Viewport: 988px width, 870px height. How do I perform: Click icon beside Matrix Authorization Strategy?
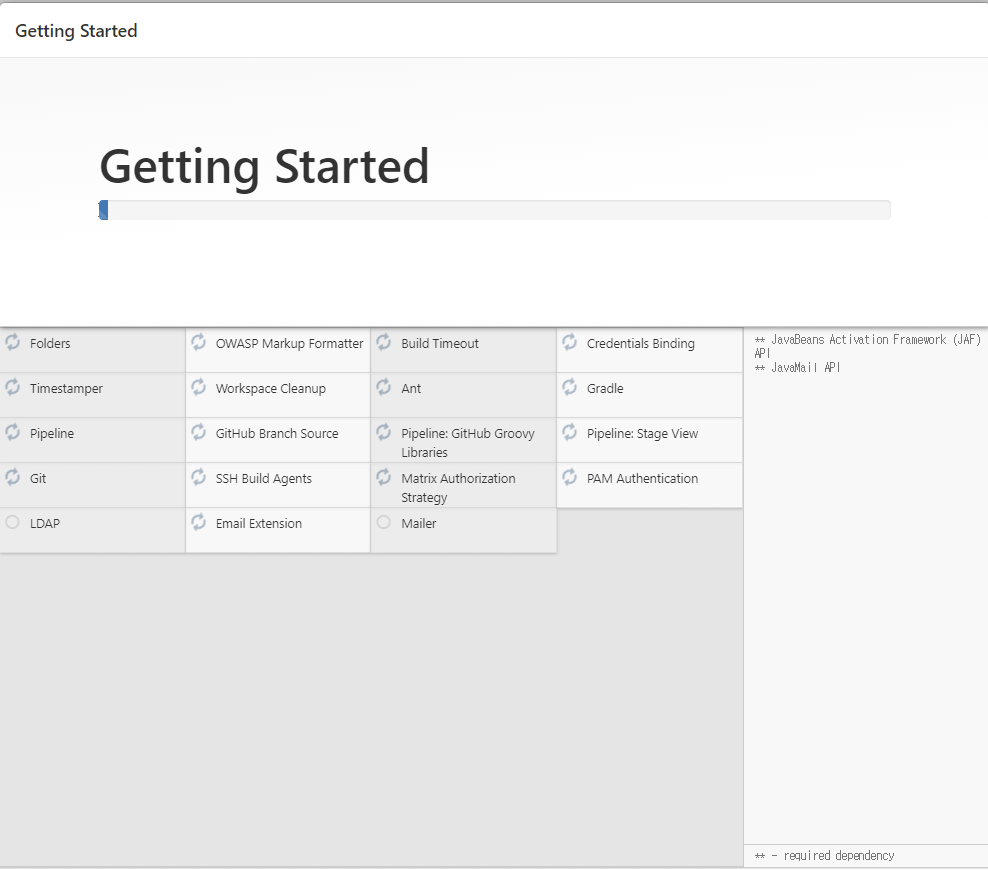point(384,477)
